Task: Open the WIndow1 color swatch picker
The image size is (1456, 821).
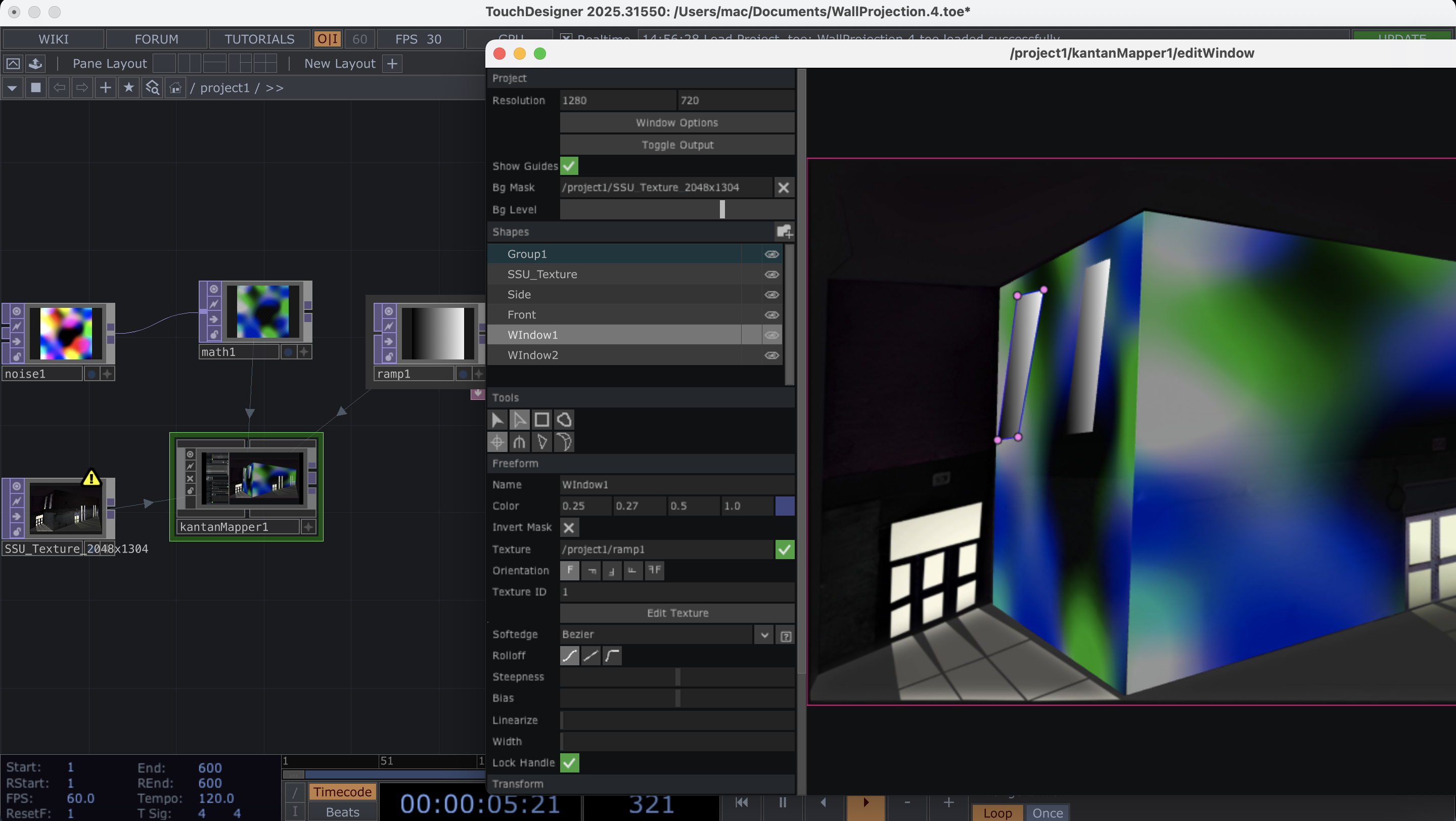Action: (784, 506)
